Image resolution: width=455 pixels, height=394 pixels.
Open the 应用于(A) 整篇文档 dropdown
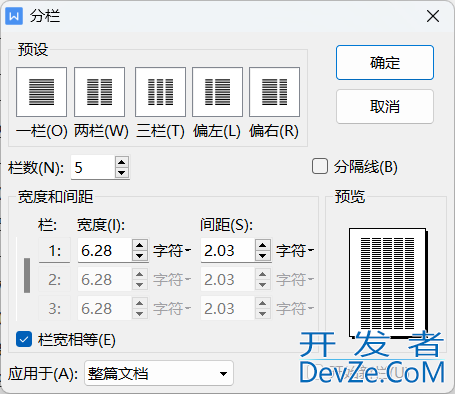(159, 373)
